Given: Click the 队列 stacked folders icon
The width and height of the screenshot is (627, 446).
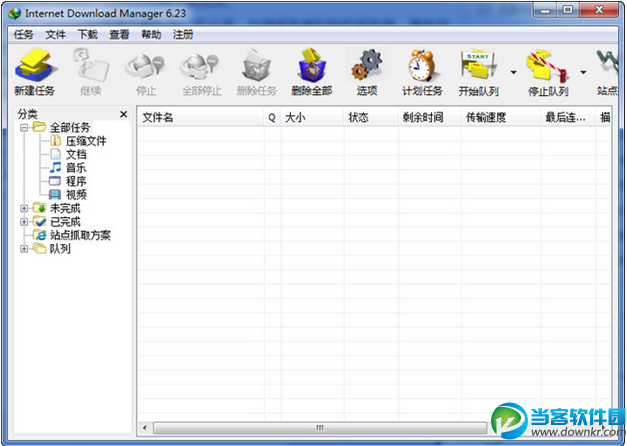Looking at the screenshot, I should tap(40, 248).
